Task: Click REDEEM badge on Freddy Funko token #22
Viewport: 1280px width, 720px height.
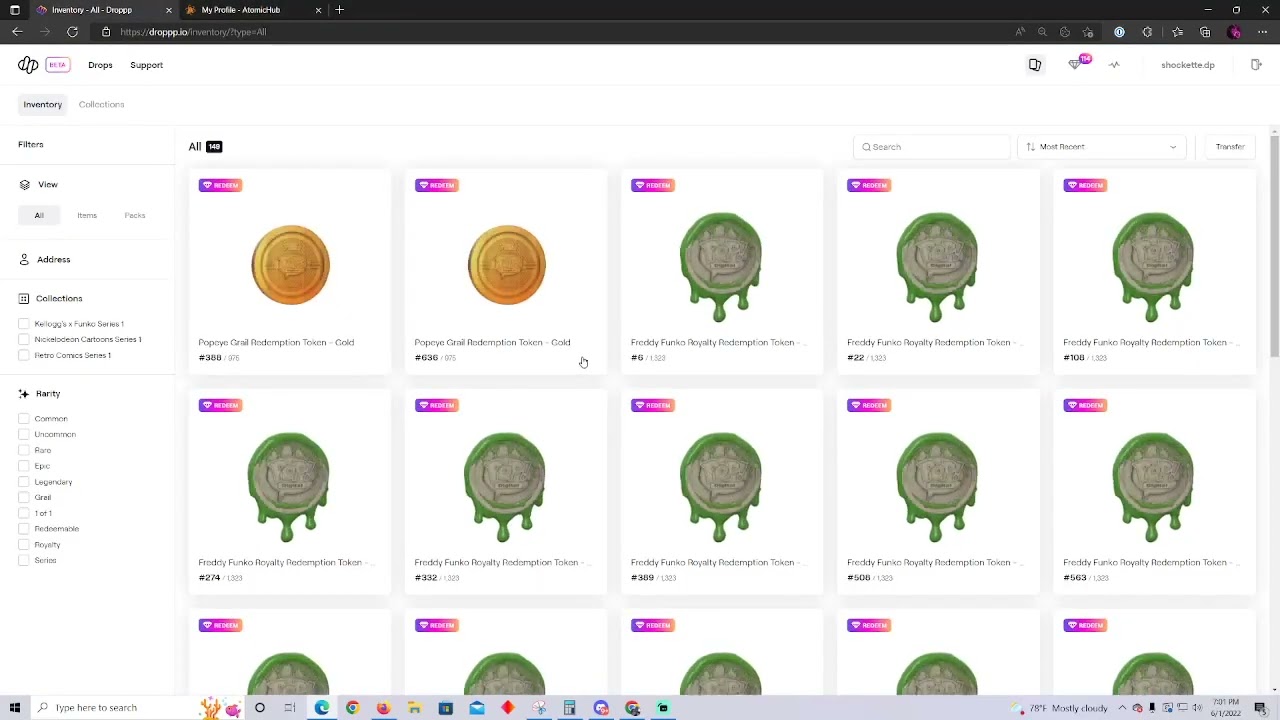Action: point(869,185)
